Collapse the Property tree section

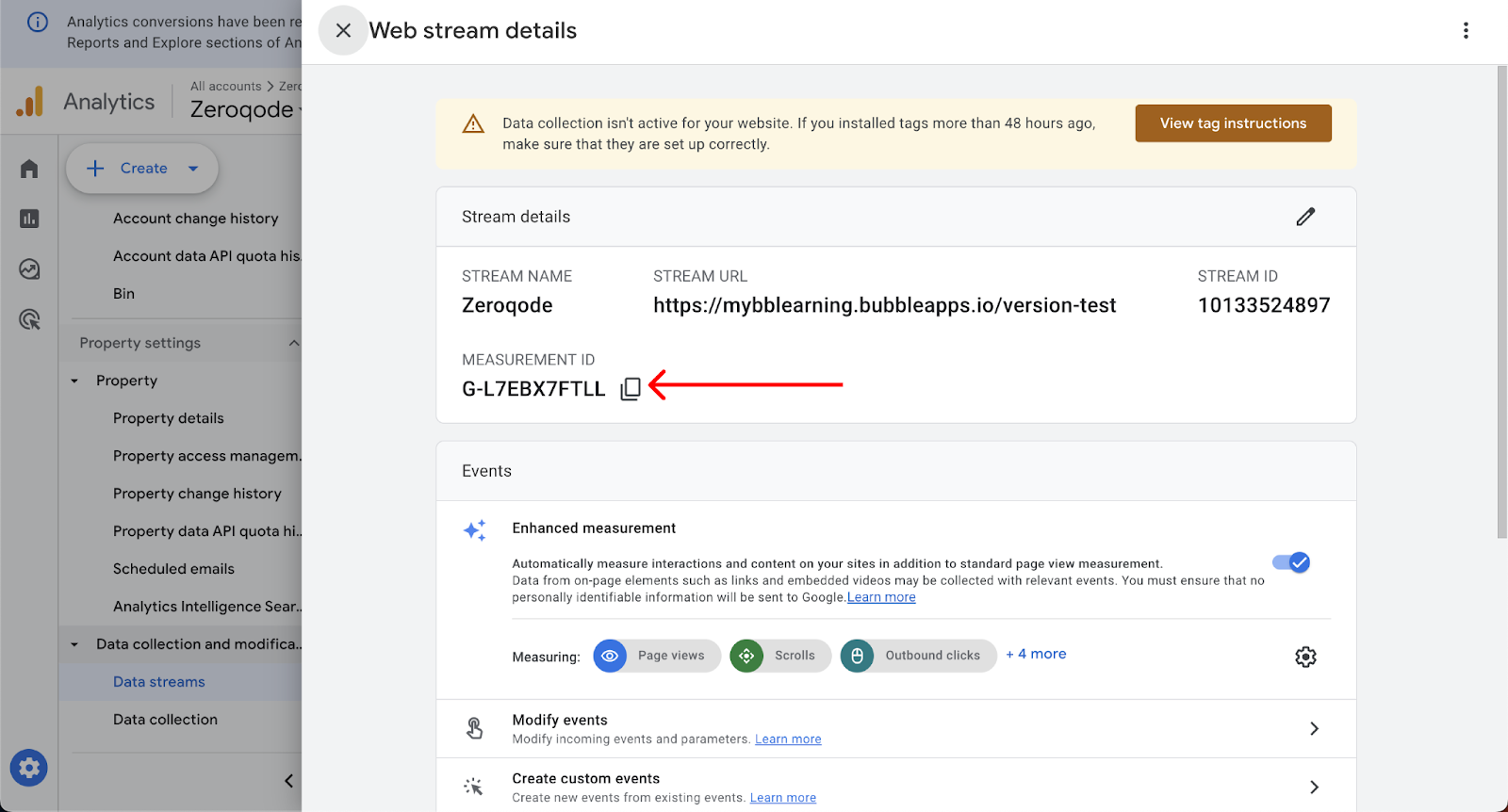click(x=74, y=381)
